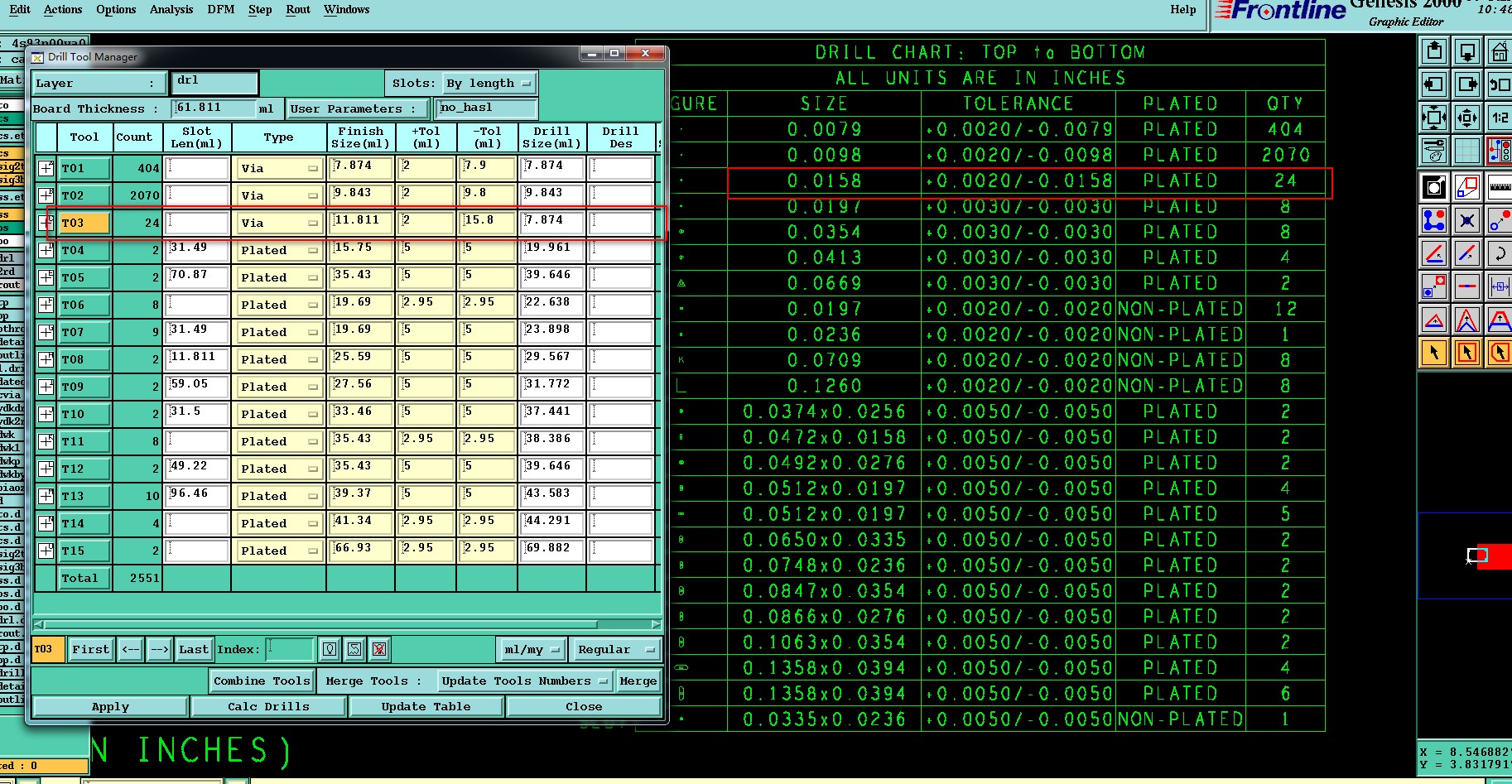Click the horizontal red-blue line icon
Viewport: 1512px width, 784px height.
coord(1466,286)
